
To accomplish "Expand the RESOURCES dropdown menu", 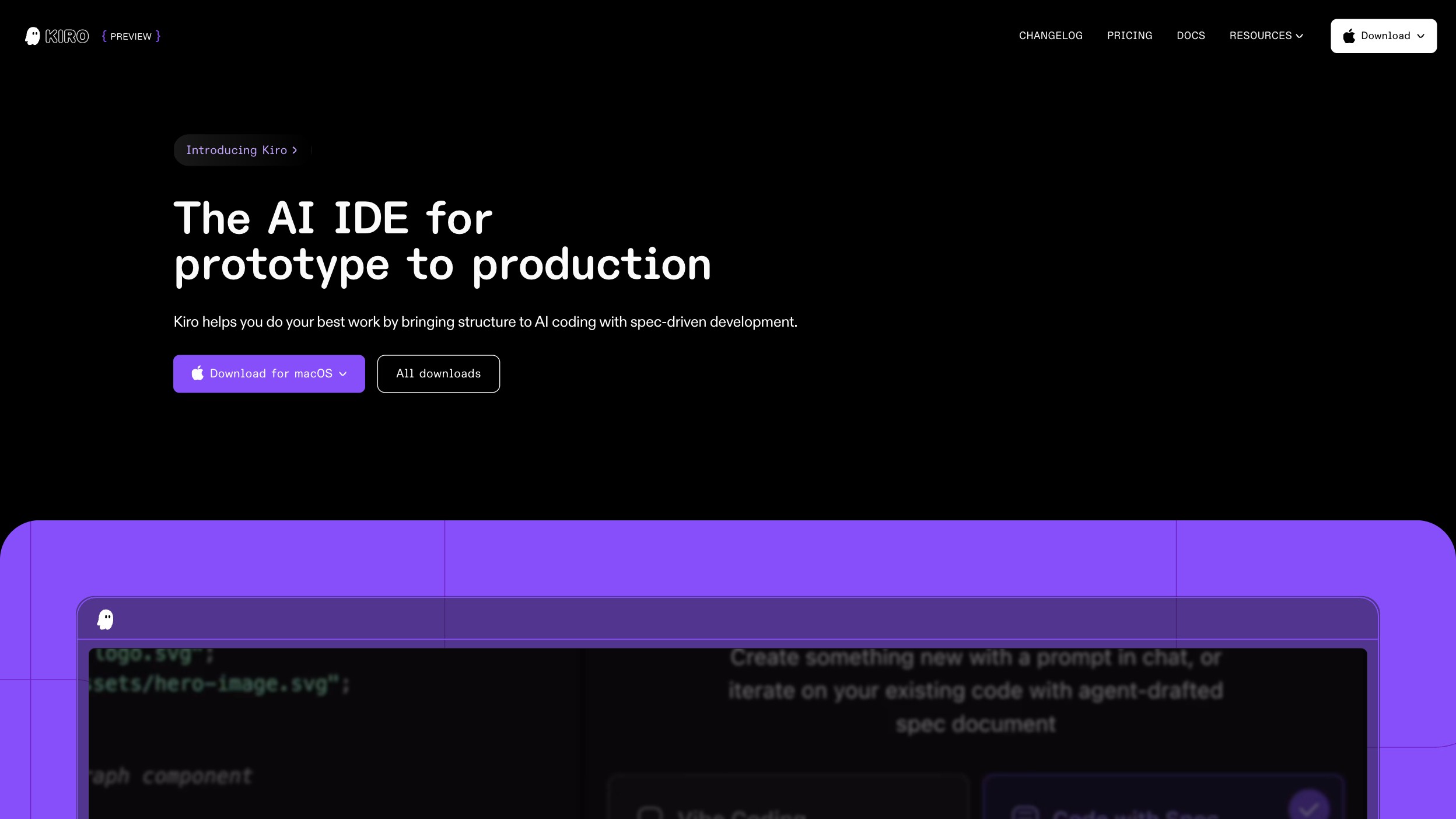I will [x=1261, y=36].
